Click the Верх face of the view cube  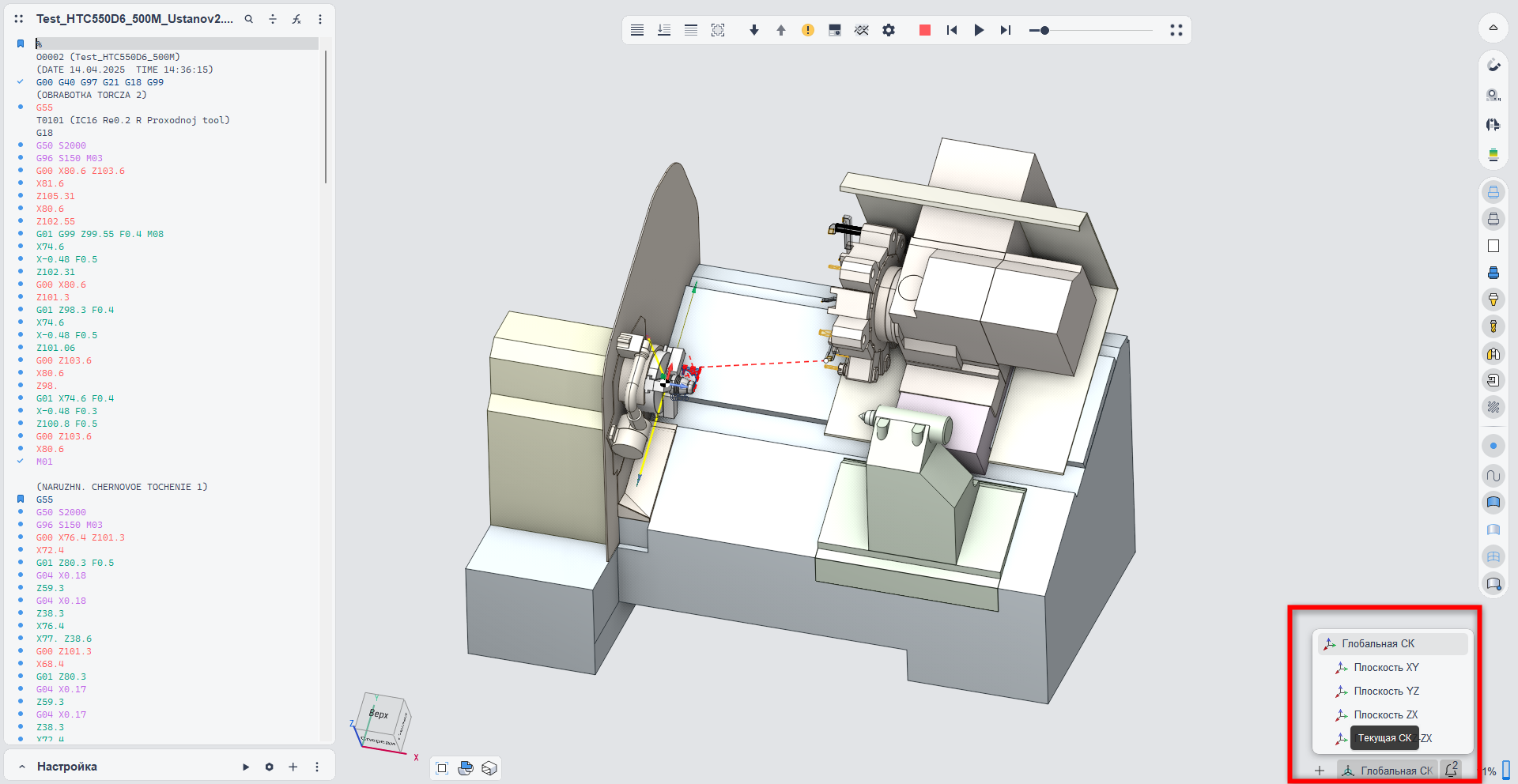(x=379, y=714)
